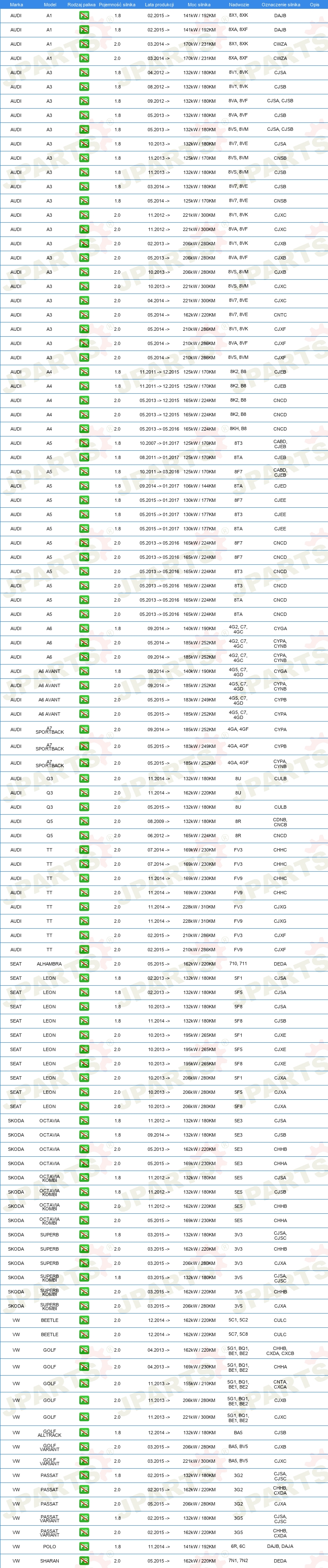Screen dimensions: 328x1568
Task: Click fuel icon in Audi Q5 CDNB, CNCB row
Action: 84,821
